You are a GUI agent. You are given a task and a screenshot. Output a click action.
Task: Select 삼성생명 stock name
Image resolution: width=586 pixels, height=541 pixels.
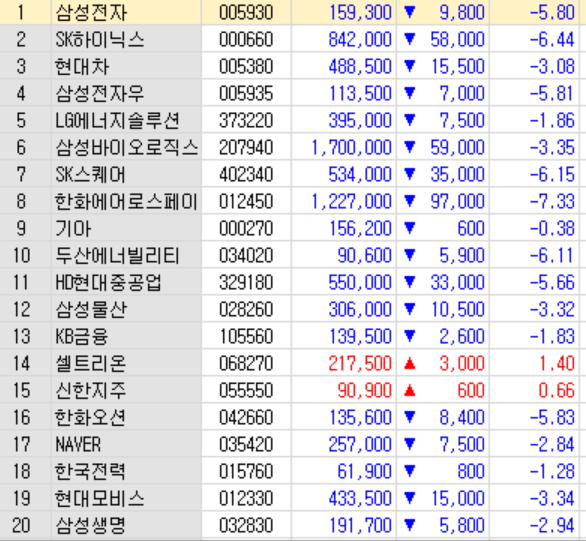click(x=90, y=525)
